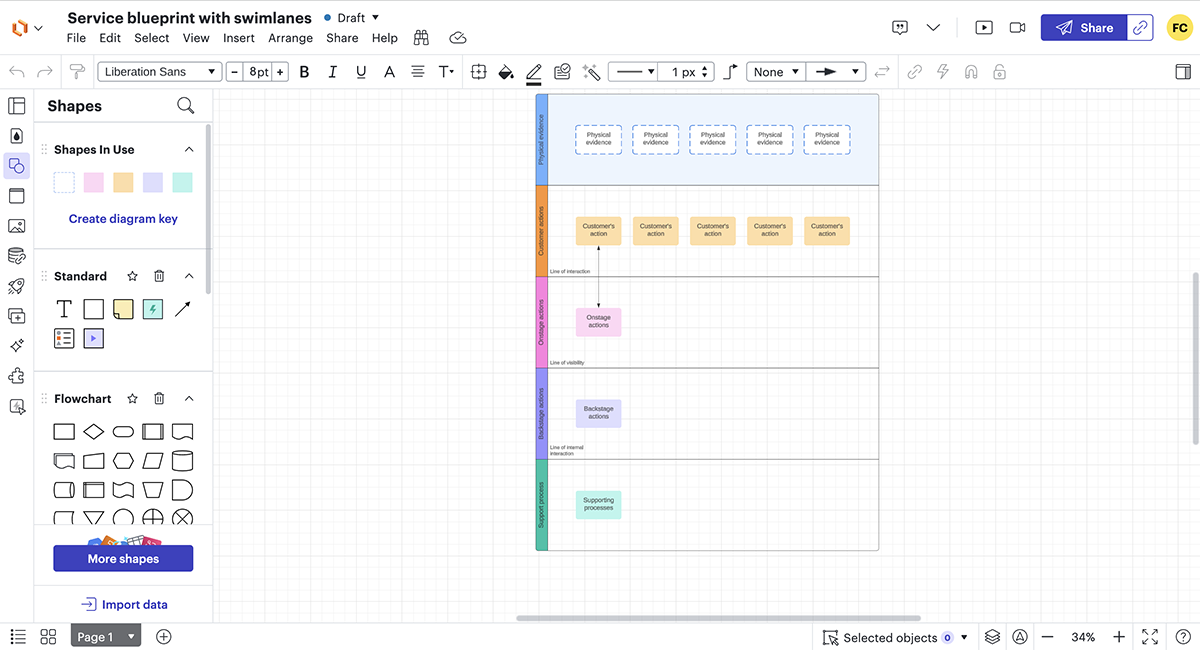Toggle underline formatting

[x=360, y=71]
